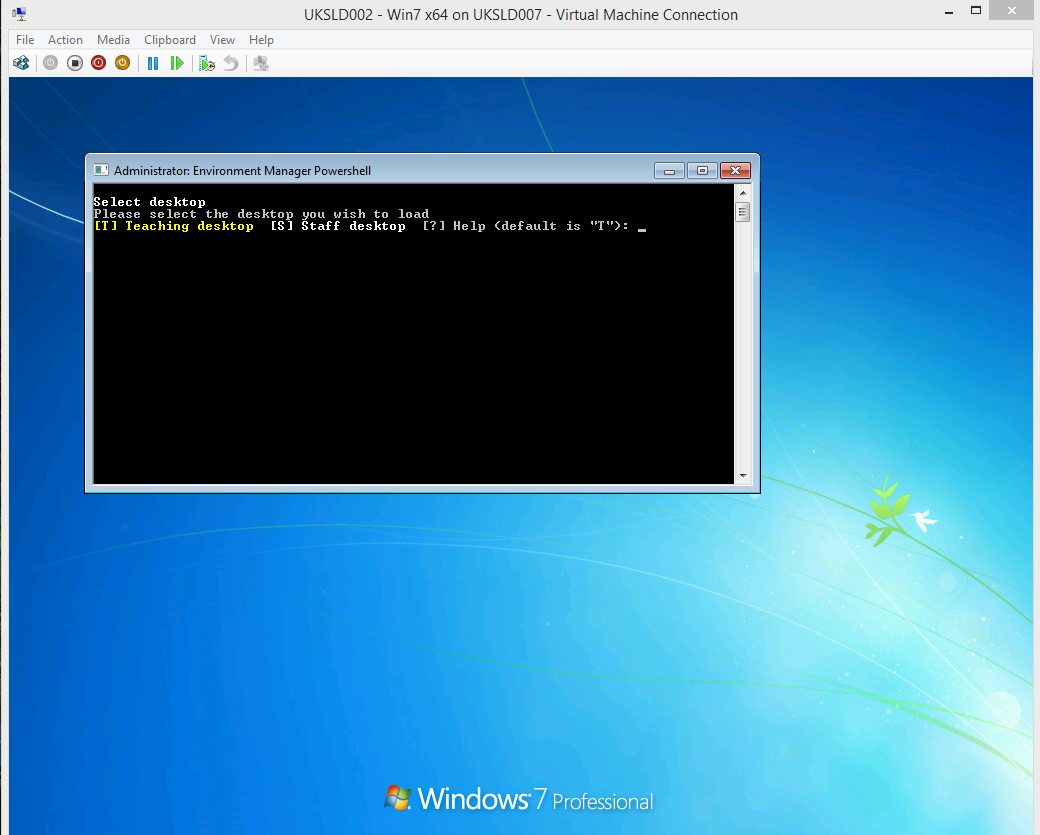The height and width of the screenshot is (835, 1040).
Task: Reset the VM using green play icon
Action: click(176, 63)
